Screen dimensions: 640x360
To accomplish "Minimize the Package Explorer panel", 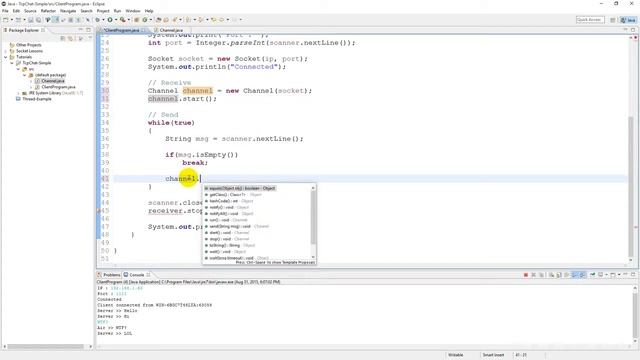I will (80, 30).
